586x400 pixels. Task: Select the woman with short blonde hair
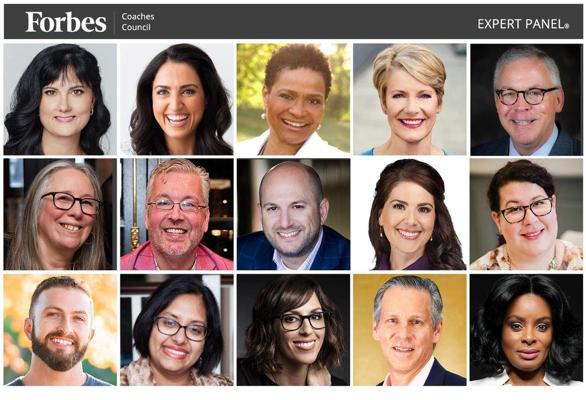[x=410, y=99]
